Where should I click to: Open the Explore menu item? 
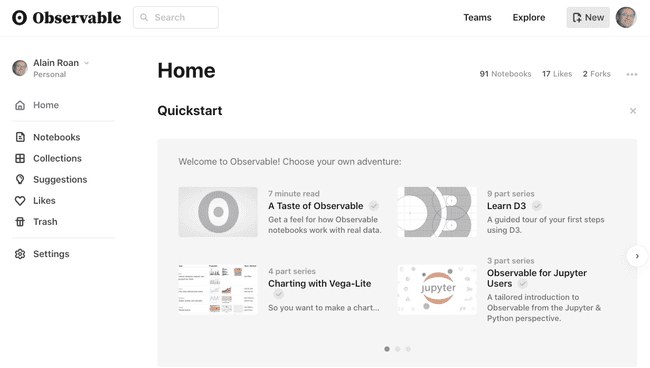[529, 17]
